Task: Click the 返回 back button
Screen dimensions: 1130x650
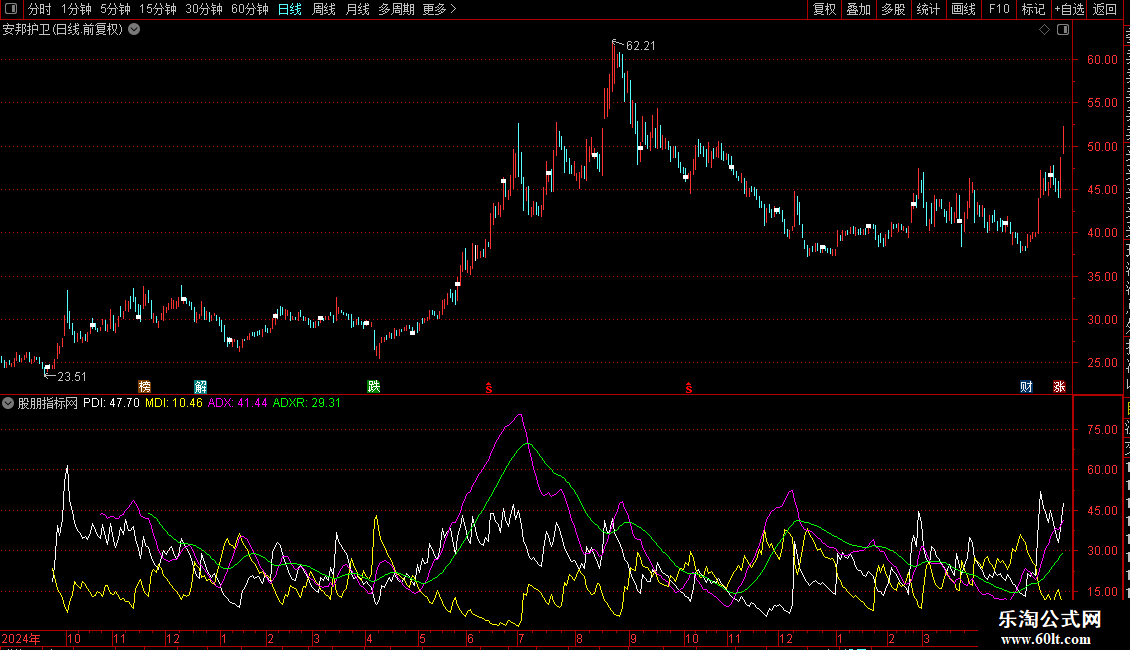Action: click(x=1104, y=9)
